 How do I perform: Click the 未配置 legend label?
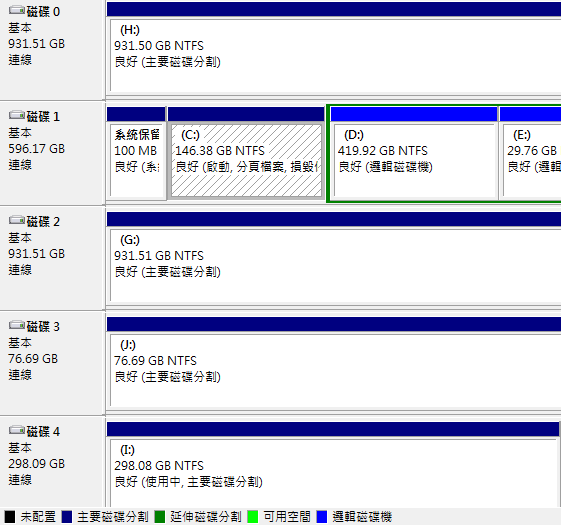click(x=38, y=517)
